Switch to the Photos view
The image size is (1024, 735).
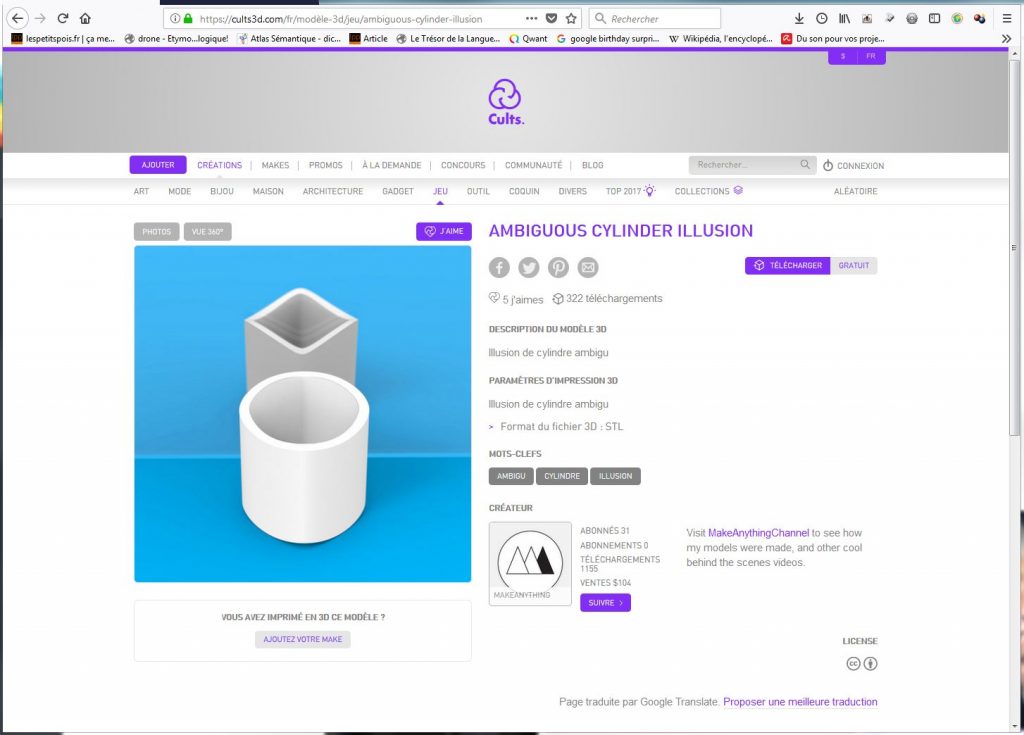click(156, 231)
